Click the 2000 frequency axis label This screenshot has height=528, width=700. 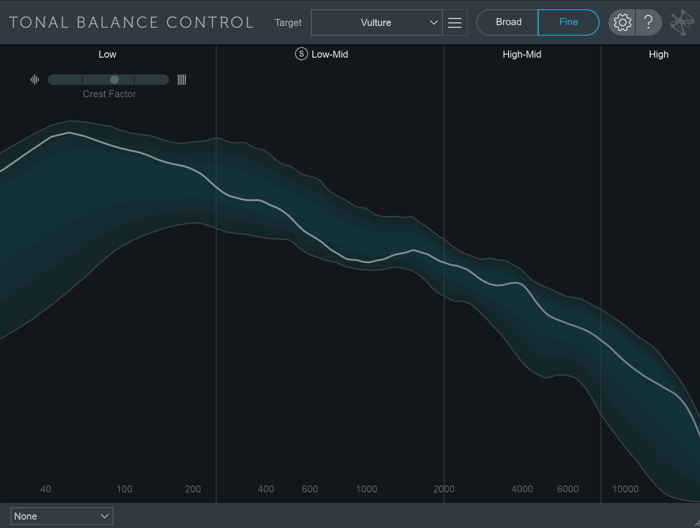tap(444, 489)
